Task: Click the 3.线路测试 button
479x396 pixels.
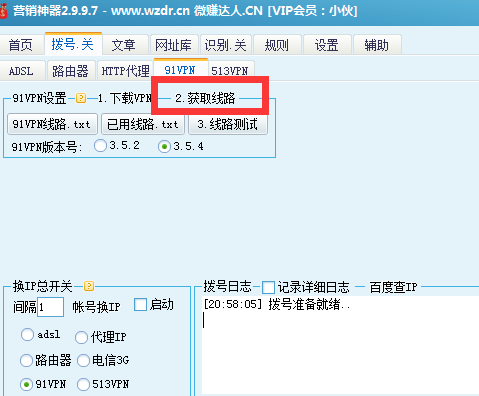Action: pyautogui.click(x=228, y=124)
